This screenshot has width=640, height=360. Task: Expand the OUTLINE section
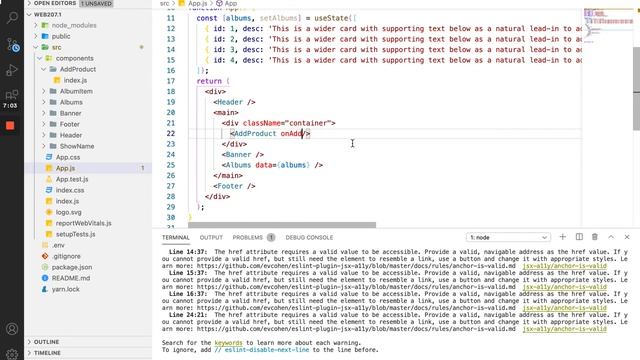pos(46,342)
